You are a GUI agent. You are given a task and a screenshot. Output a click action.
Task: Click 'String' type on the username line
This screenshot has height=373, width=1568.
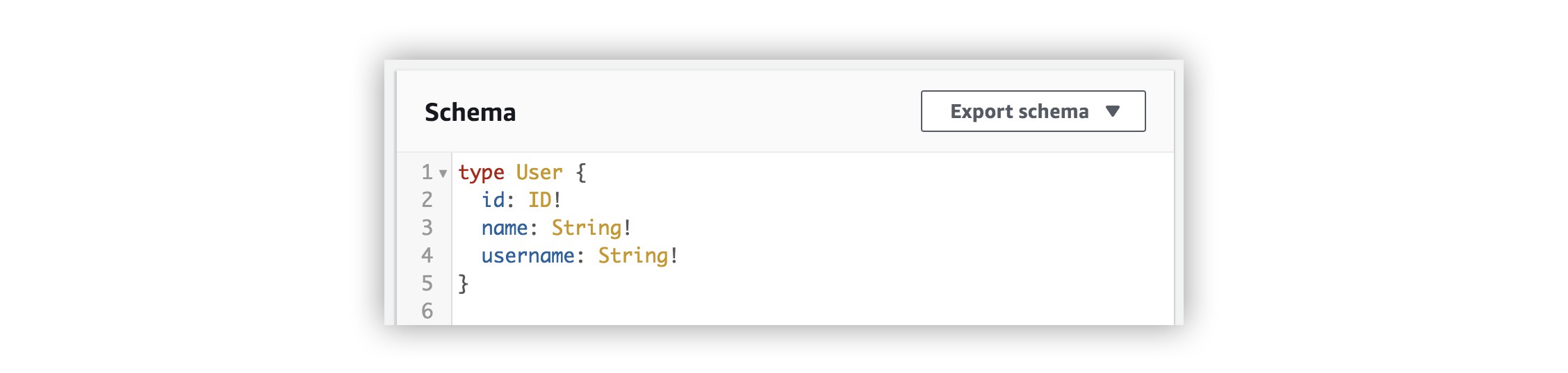[632, 256]
